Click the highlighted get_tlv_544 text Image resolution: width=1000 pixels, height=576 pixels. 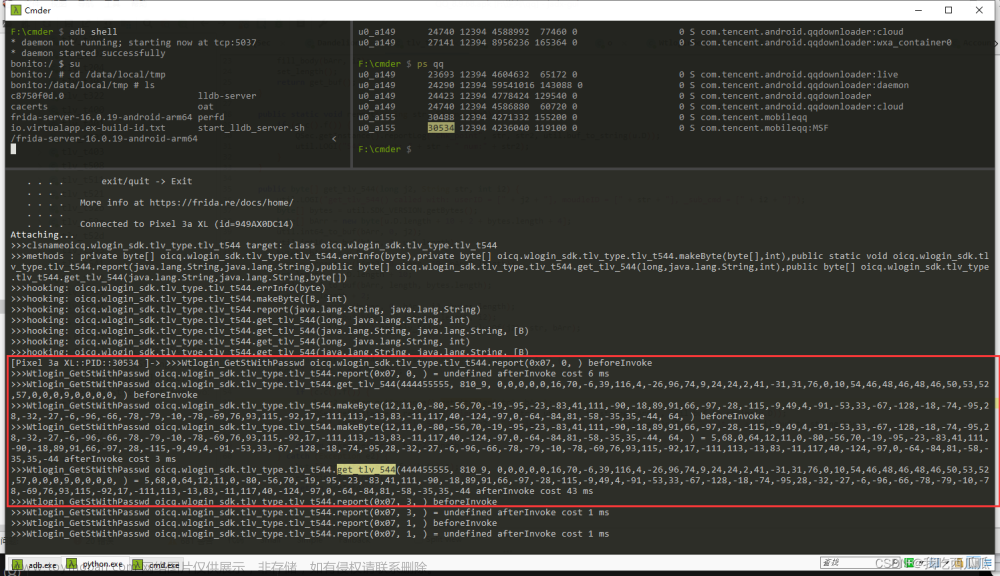[366, 470]
